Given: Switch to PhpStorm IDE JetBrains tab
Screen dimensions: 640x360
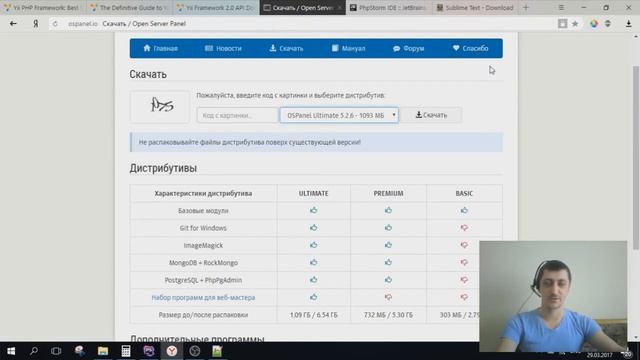Looking at the screenshot, I should point(389,7).
